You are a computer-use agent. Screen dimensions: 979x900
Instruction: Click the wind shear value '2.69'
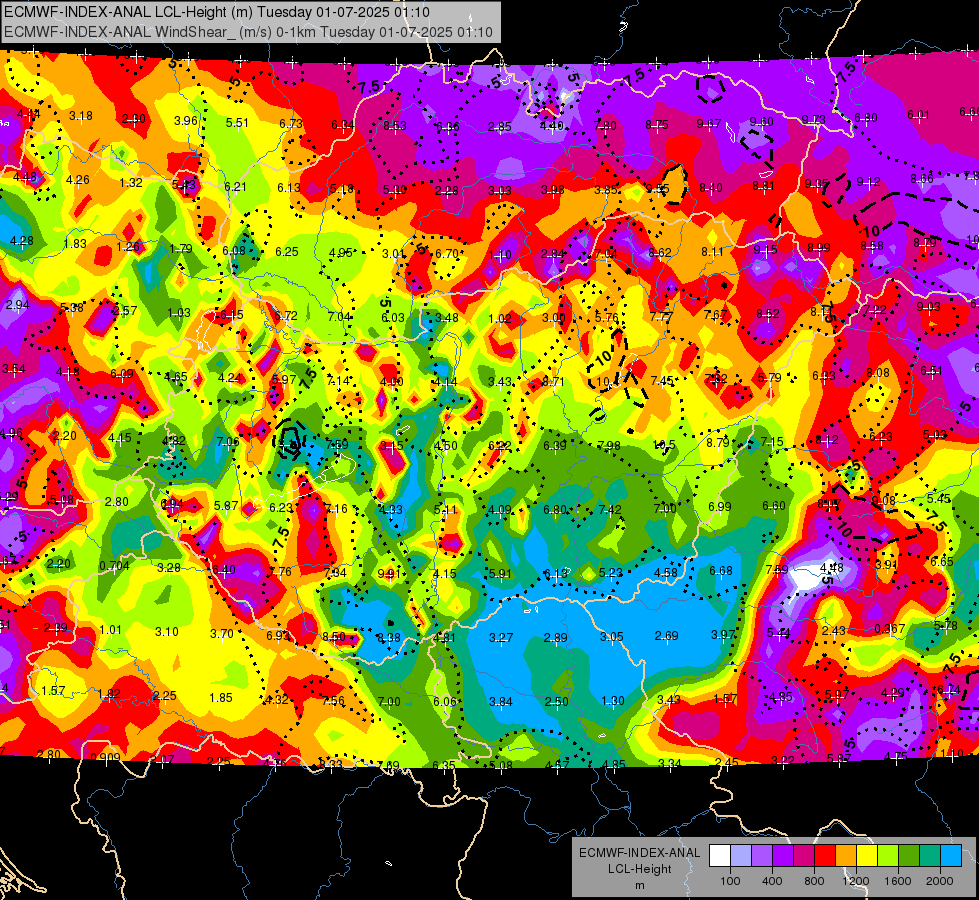coord(666,636)
